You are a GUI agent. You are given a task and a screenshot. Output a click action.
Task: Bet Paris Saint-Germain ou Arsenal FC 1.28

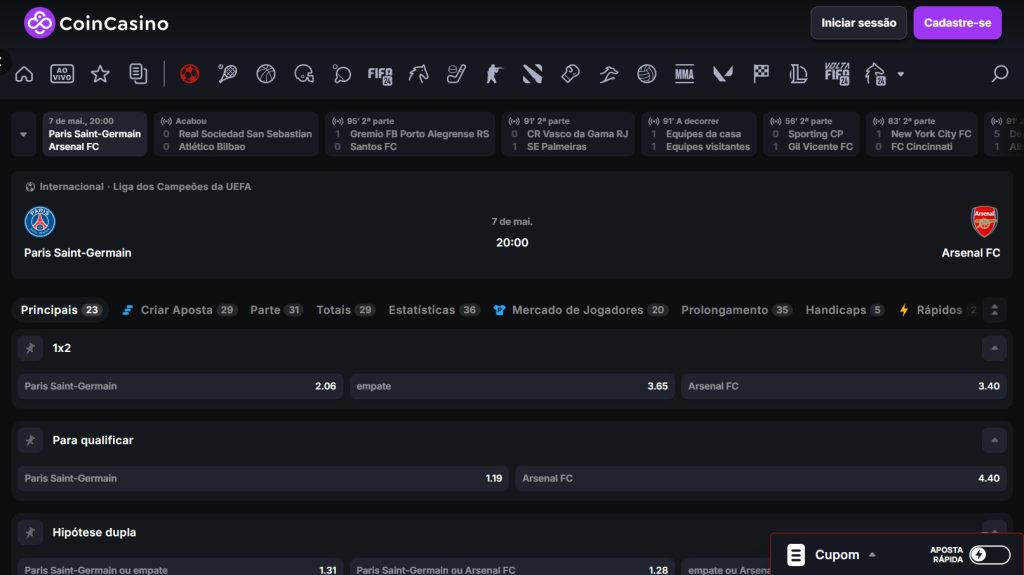512,567
